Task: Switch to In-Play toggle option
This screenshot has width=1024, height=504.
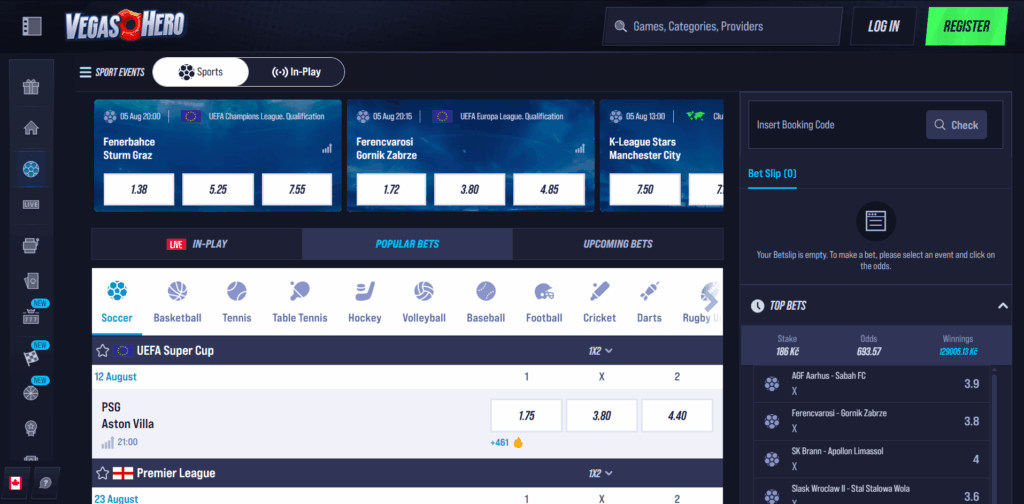Action: (x=296, y=72)
